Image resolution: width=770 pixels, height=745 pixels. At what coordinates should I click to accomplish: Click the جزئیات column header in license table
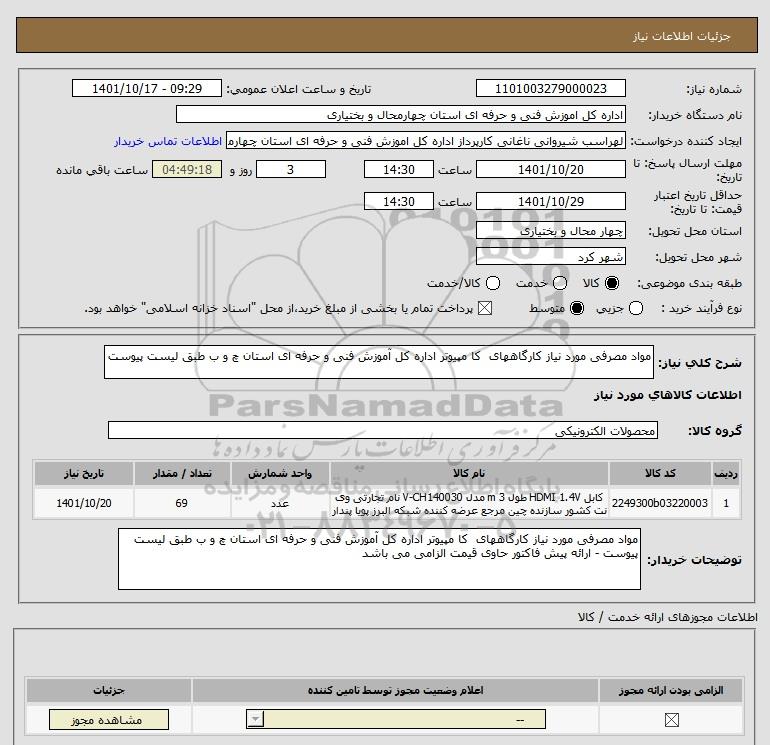point(109,690)
